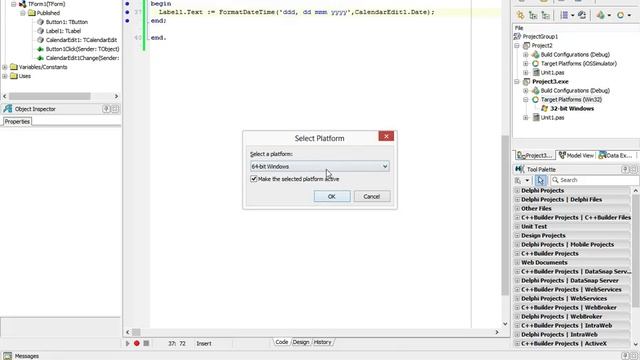Select Project3.exe in Project Manager
The image size is (640, 360).
(550, 82)
